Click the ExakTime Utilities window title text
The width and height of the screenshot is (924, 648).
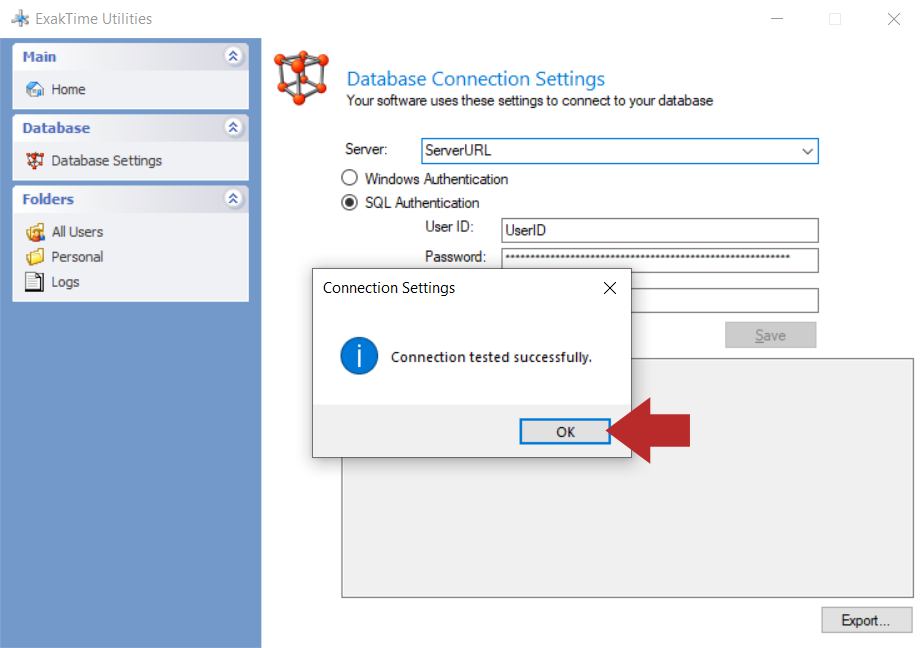pyautogui.click(x=94, y=19)
